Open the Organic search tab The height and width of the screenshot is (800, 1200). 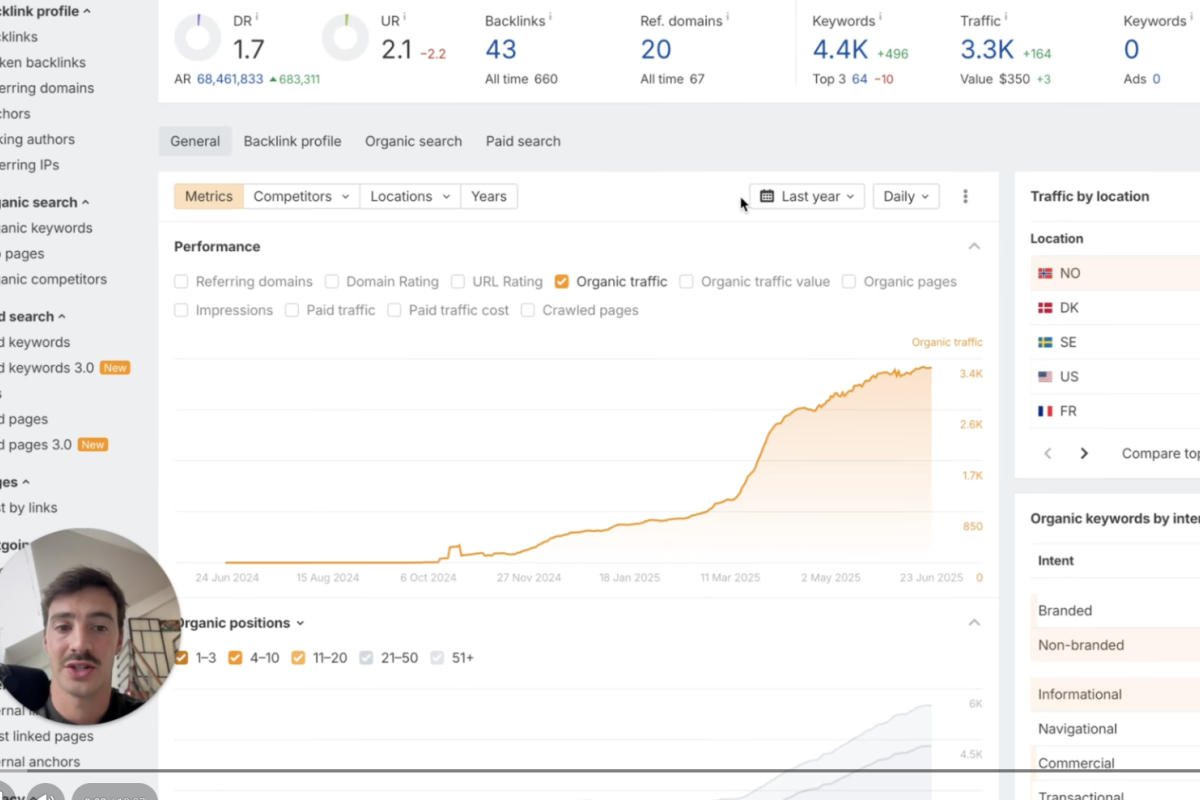coord(413,141)
